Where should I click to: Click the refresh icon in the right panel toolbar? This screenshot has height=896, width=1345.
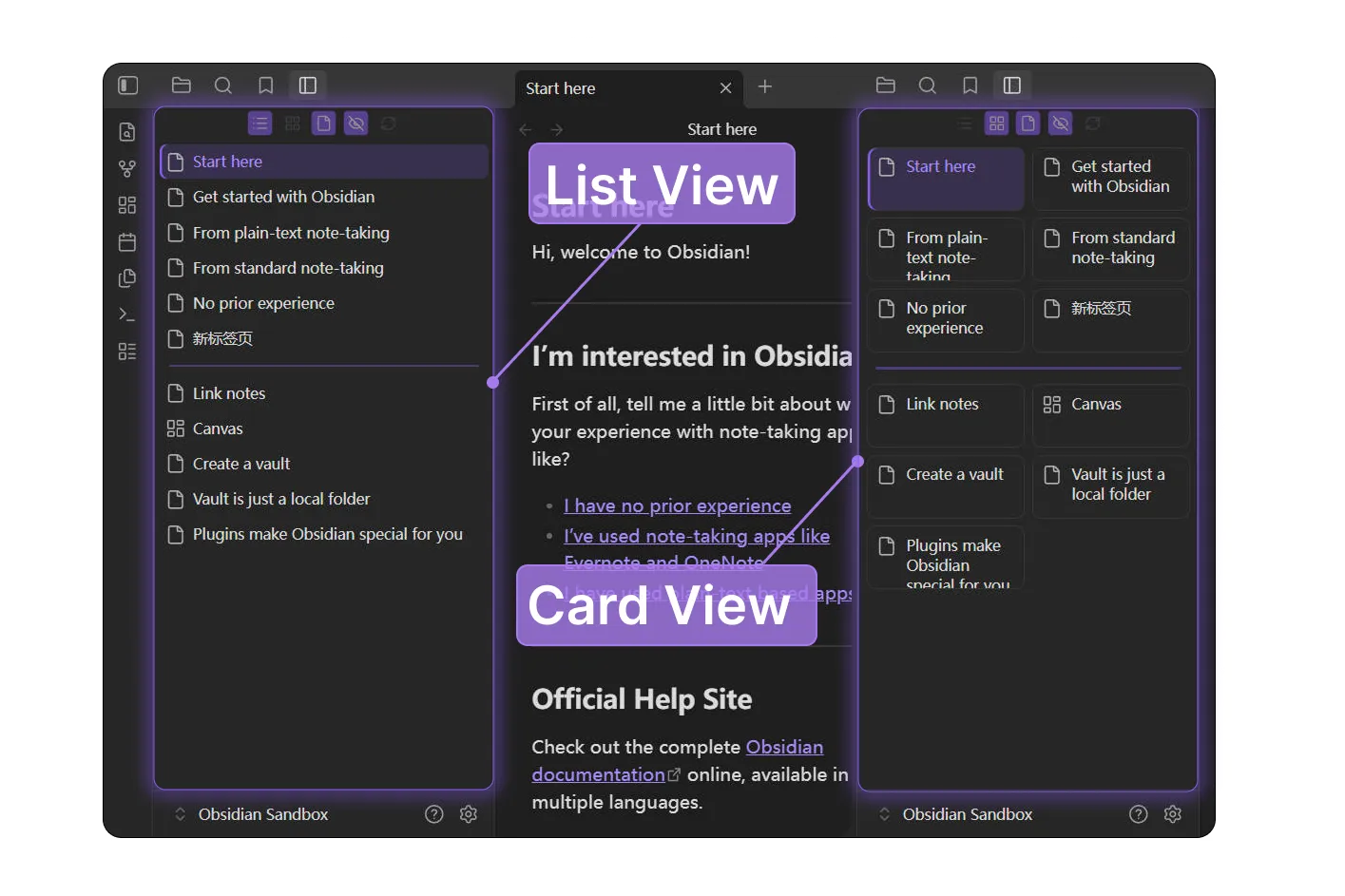point(1093,124)
